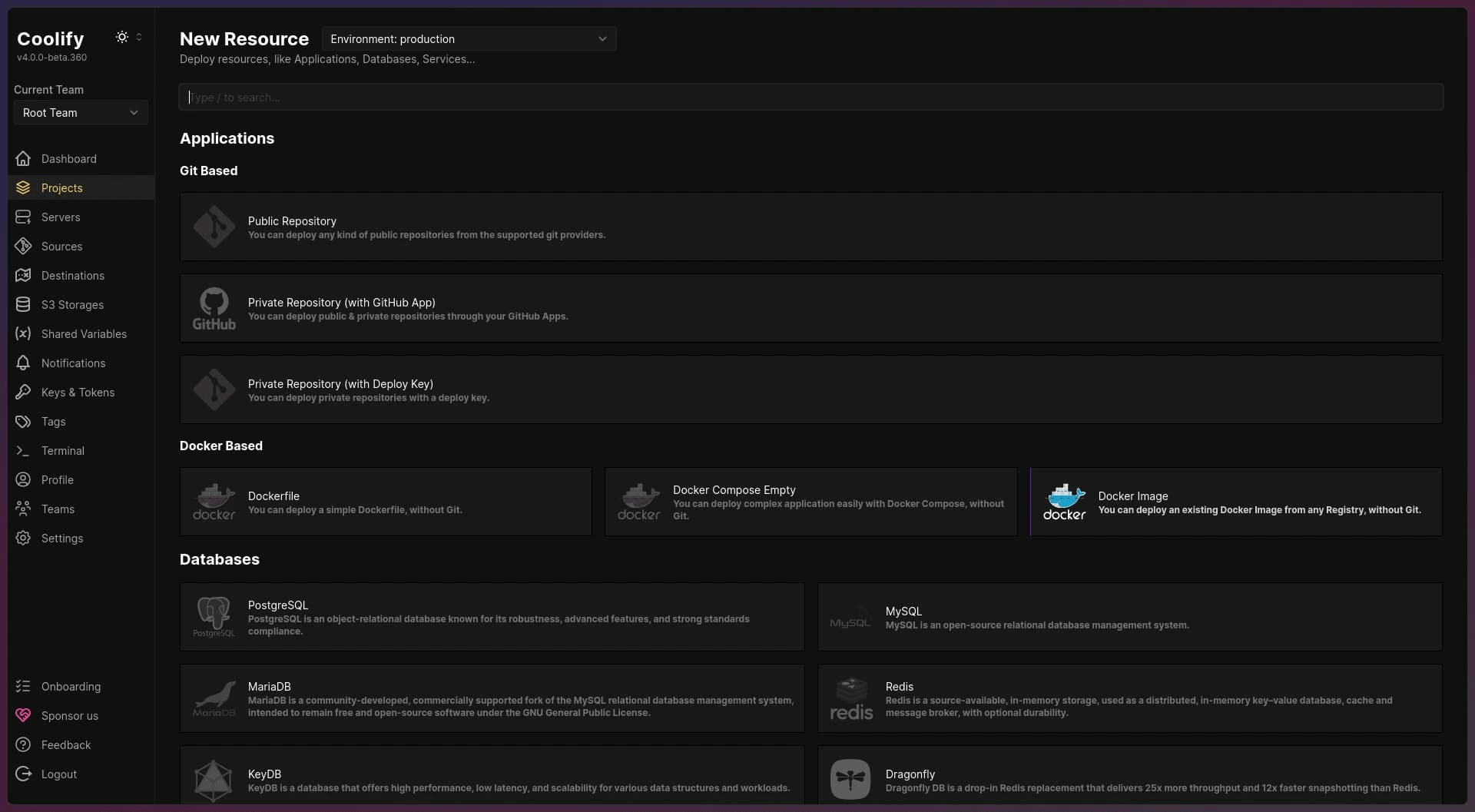Click the Feedback link text
The width and height of the screenshot is (1475, 812).
coord(66,745)
